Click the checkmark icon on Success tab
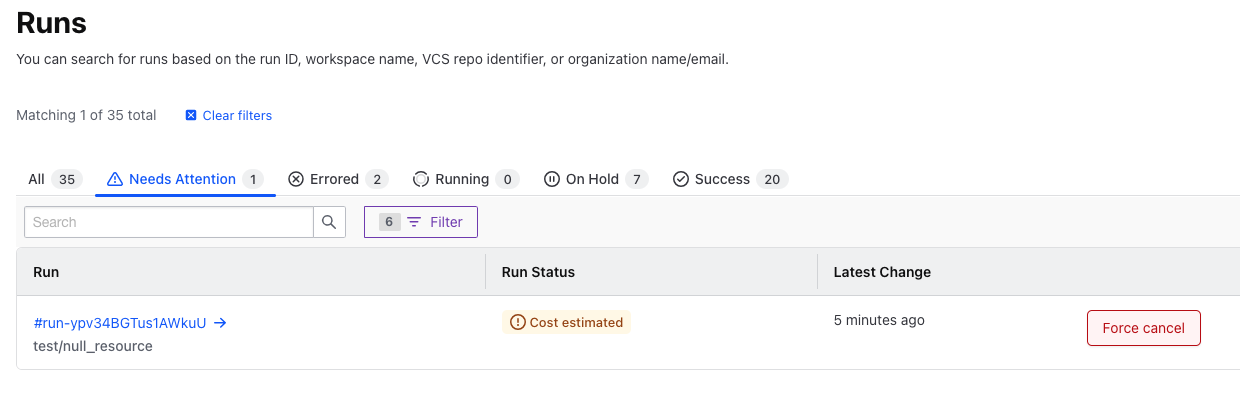The height and width of the screenshot is (404, 1240). click(681, 180)
